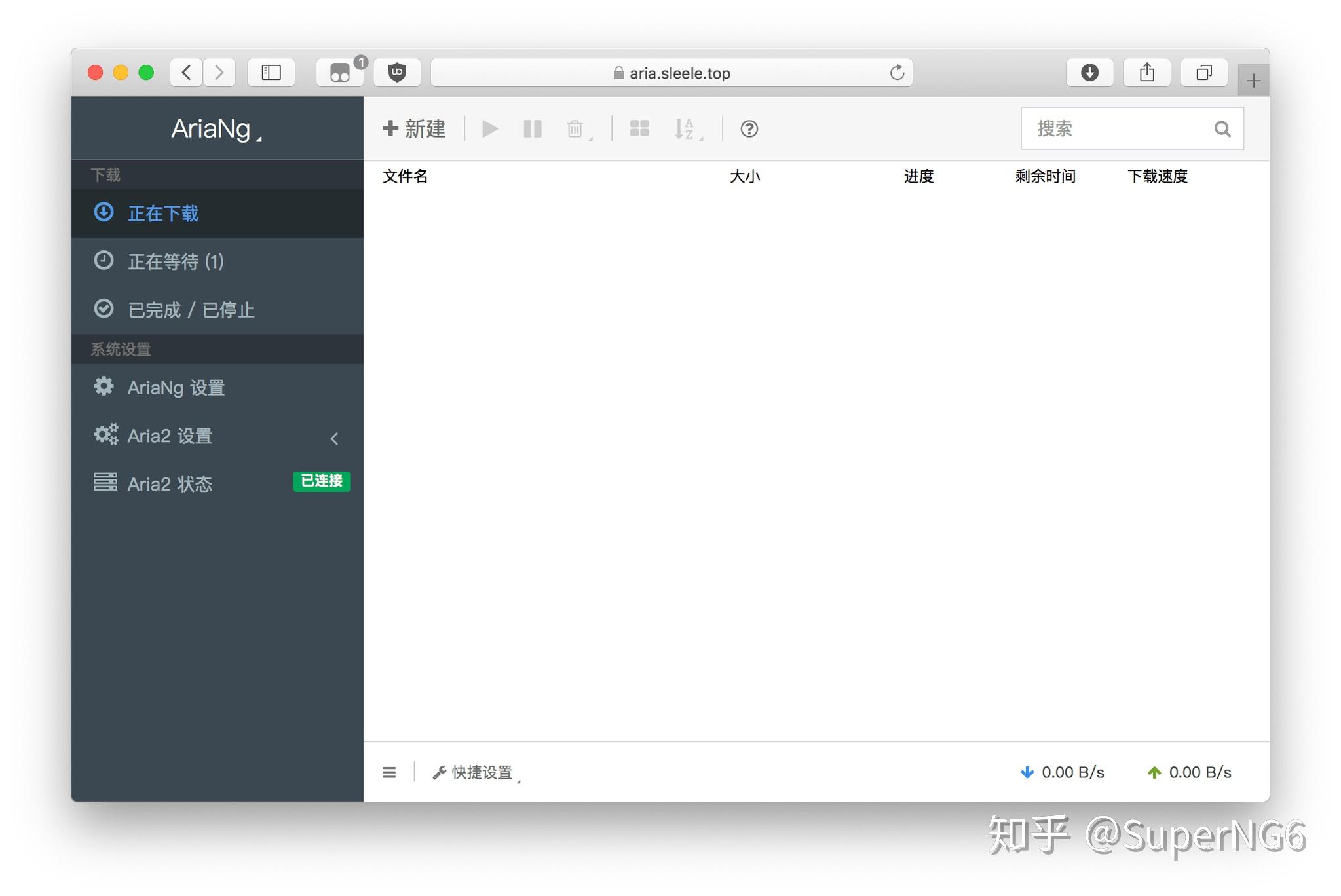Screen dimensions: 1341x896
Task: Reload the page with the refresh icon
Action: [x=896, y=73]
